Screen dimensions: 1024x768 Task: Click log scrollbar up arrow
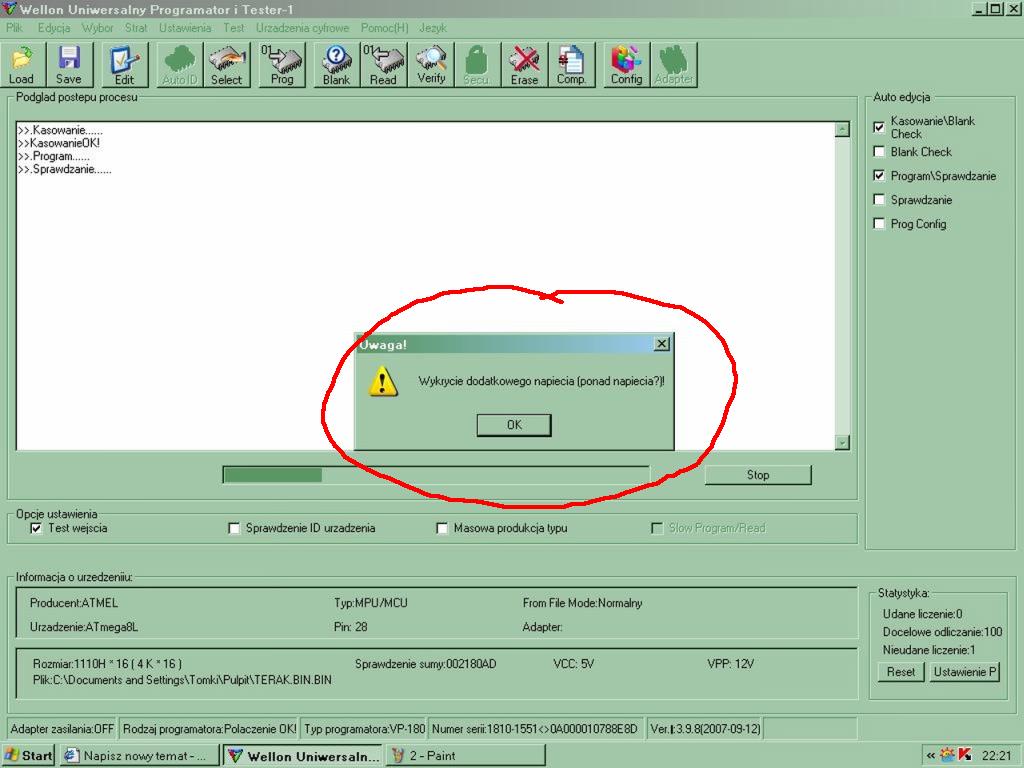click(842, 129)
